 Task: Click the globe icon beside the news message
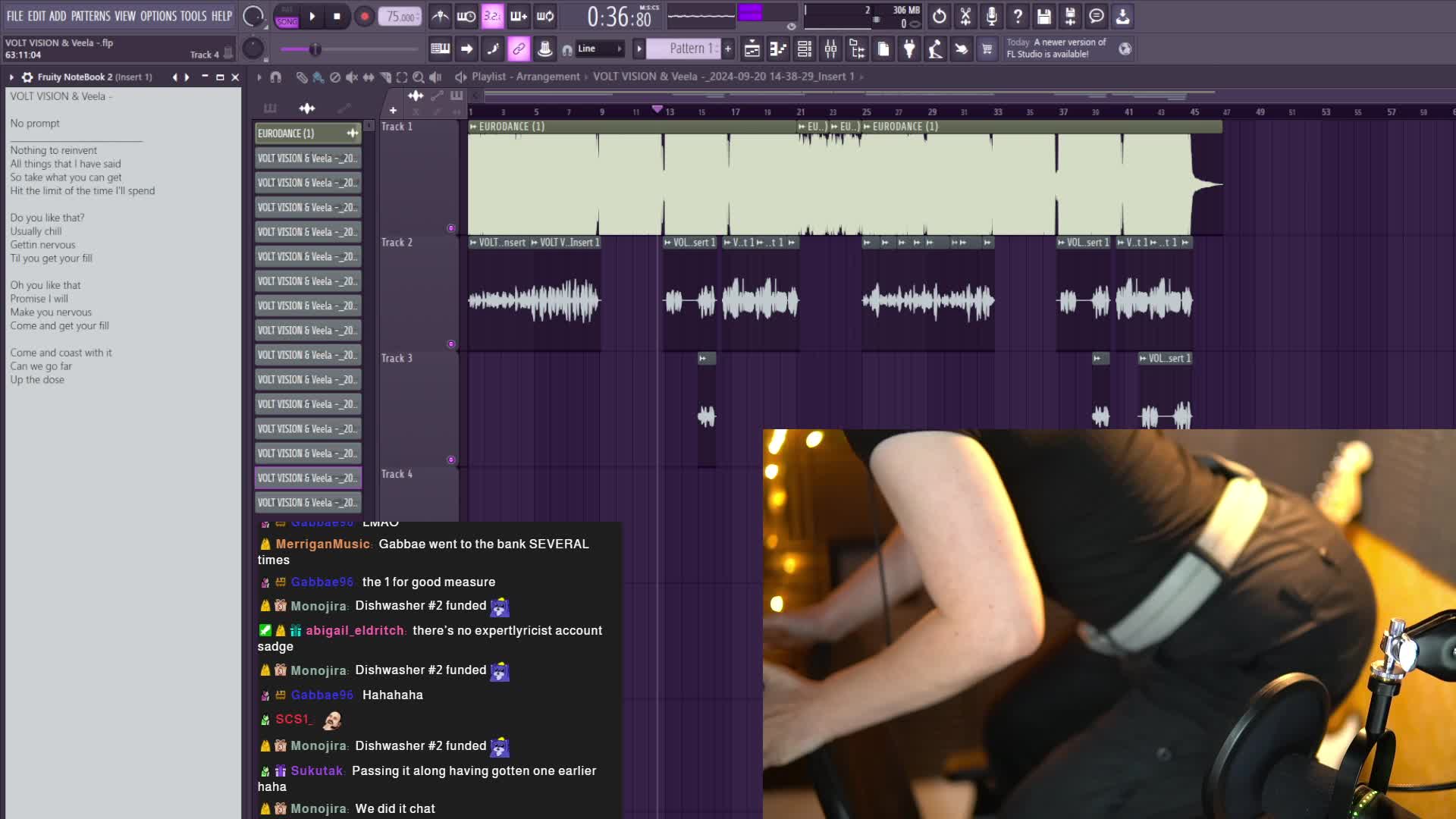pyautogui.click(x=1125, y=49)
